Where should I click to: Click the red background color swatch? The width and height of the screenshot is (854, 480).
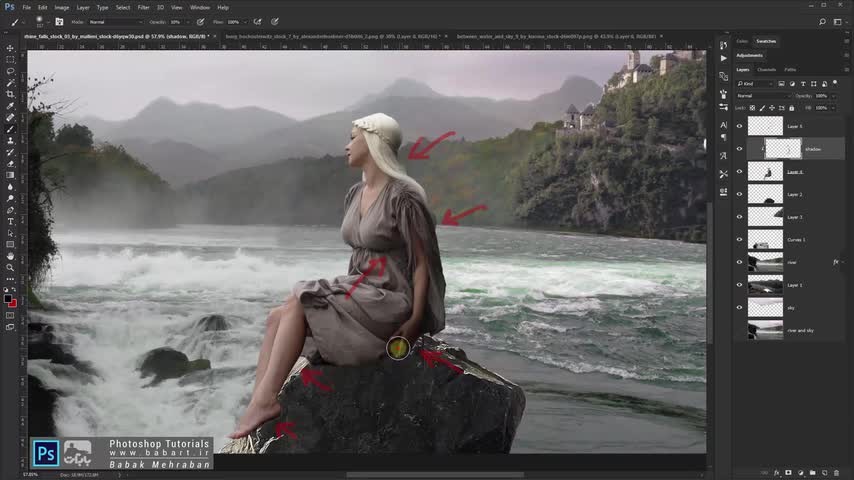13,303
